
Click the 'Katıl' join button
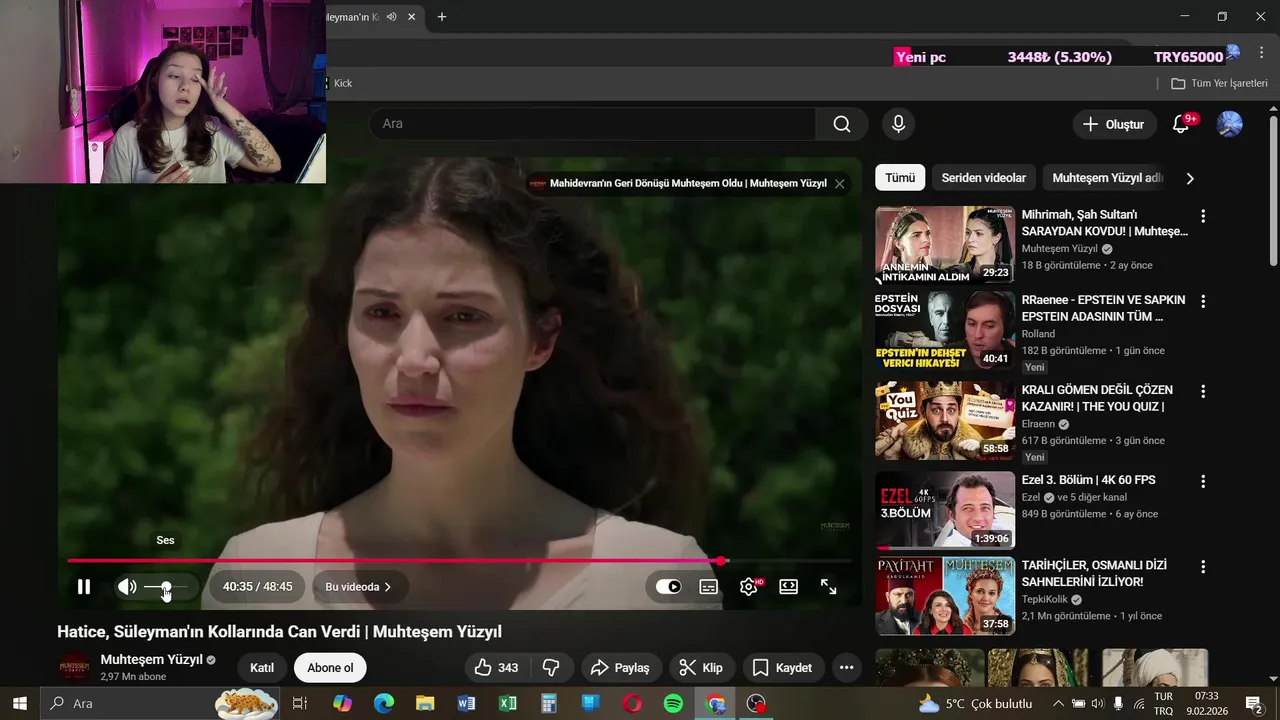pos(262,668)
